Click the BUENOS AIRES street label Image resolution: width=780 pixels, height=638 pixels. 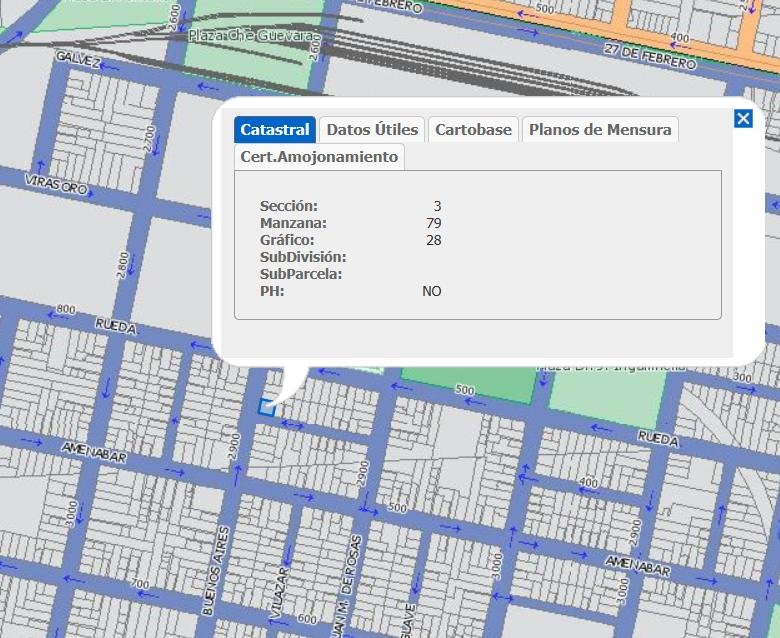pyautogui.click(x=215, y=571)
